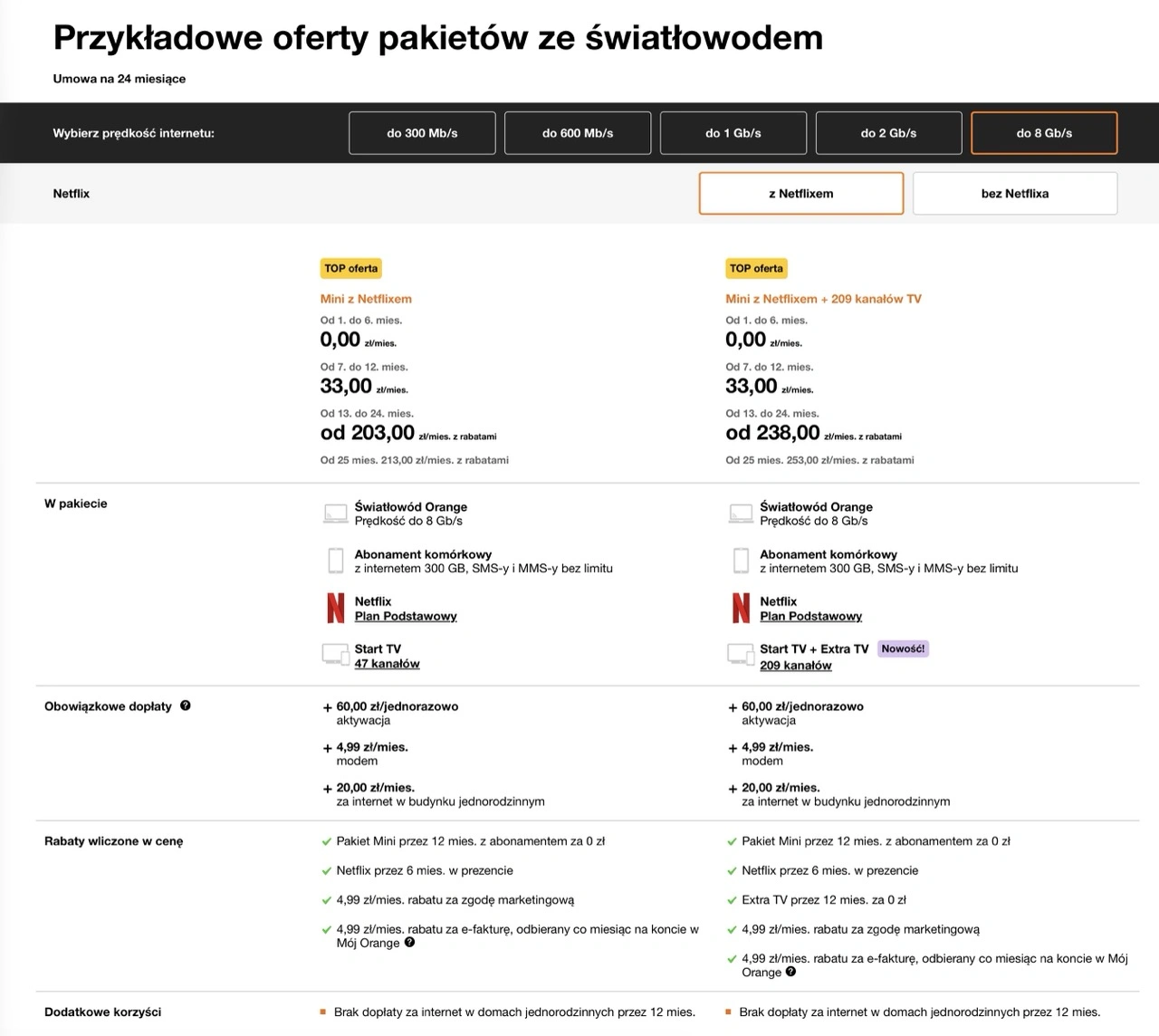This screenshot has width=1159, height=1036.
Task: Click the Mini z Netflixem offer title
Action: (366, 299)
